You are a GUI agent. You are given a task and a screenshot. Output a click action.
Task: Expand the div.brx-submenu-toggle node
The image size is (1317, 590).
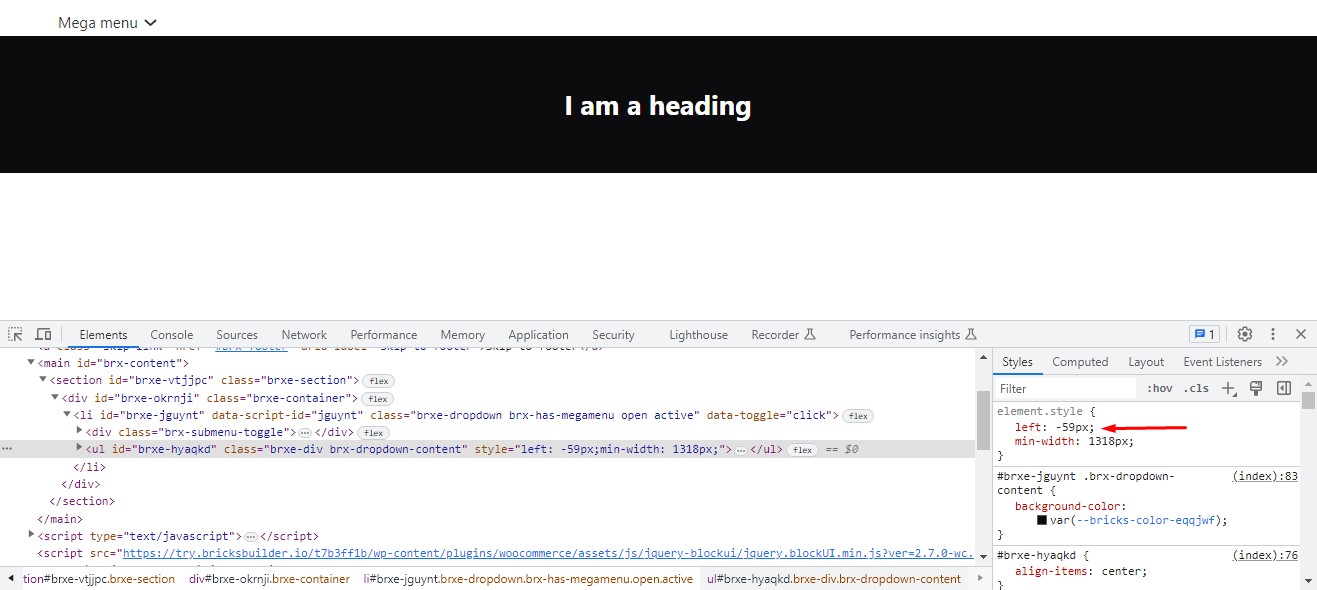80,432
